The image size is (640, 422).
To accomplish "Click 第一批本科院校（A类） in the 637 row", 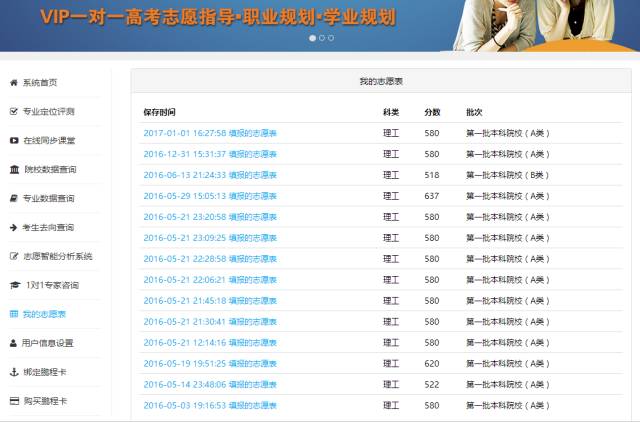I will click(x=508, y=196).
